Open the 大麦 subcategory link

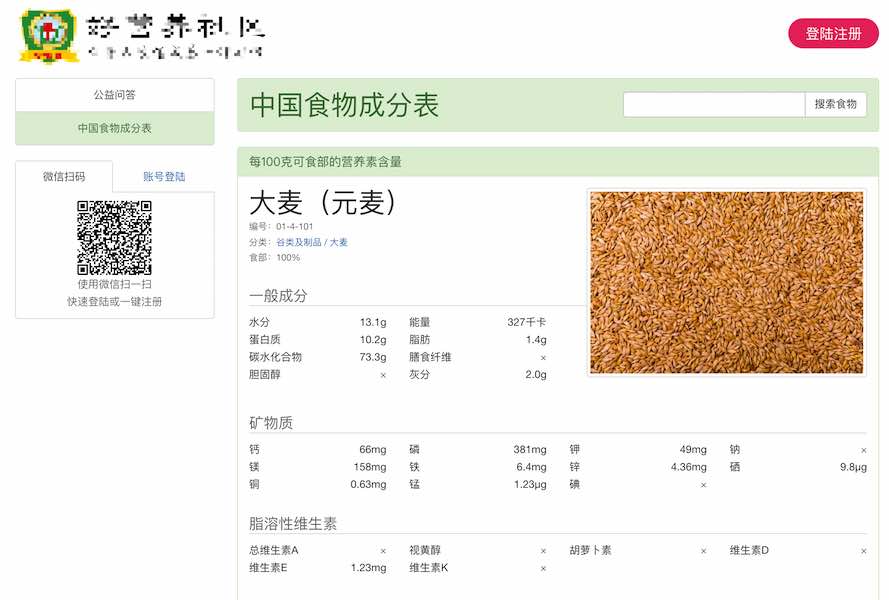339,242
